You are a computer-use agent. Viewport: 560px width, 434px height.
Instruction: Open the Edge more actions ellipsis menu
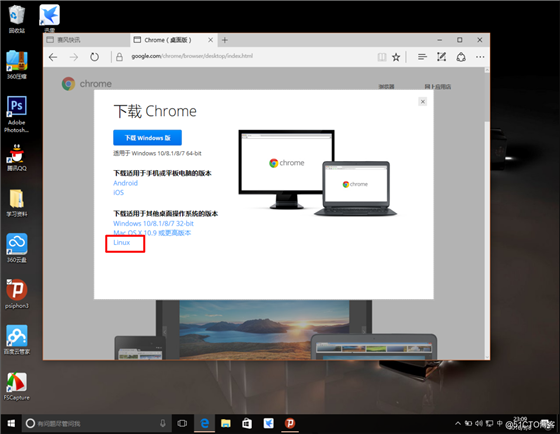pos(480,57)
